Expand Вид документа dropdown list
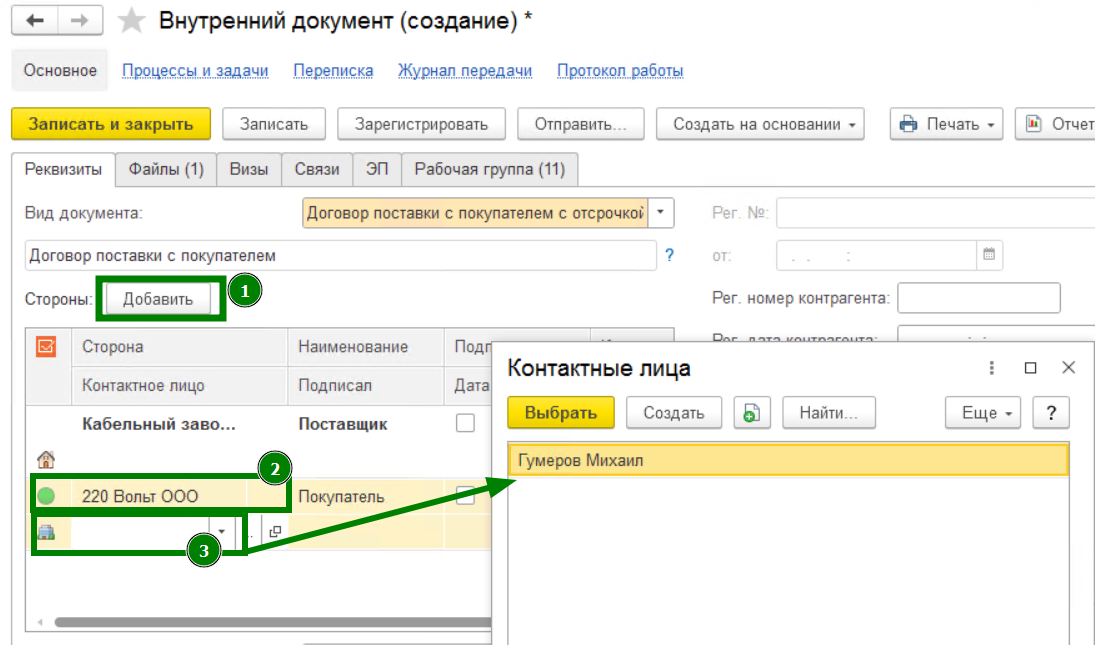This screenshot has width=1095, height=645. tap(660, 213)
